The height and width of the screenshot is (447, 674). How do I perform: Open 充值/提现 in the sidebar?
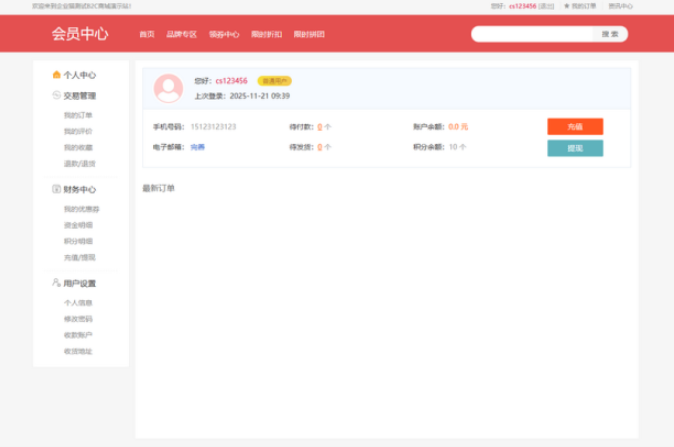pyautogui.click(x=80, y=257)
